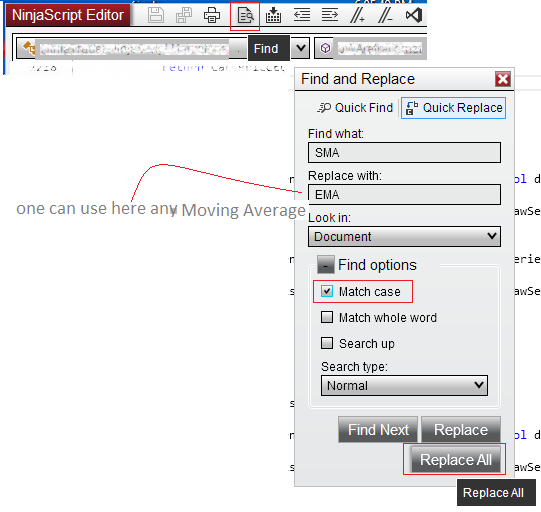Screen dimensions: 541x512
Task: Open the Look in Document dropdown
Action: tap(404, 237)
